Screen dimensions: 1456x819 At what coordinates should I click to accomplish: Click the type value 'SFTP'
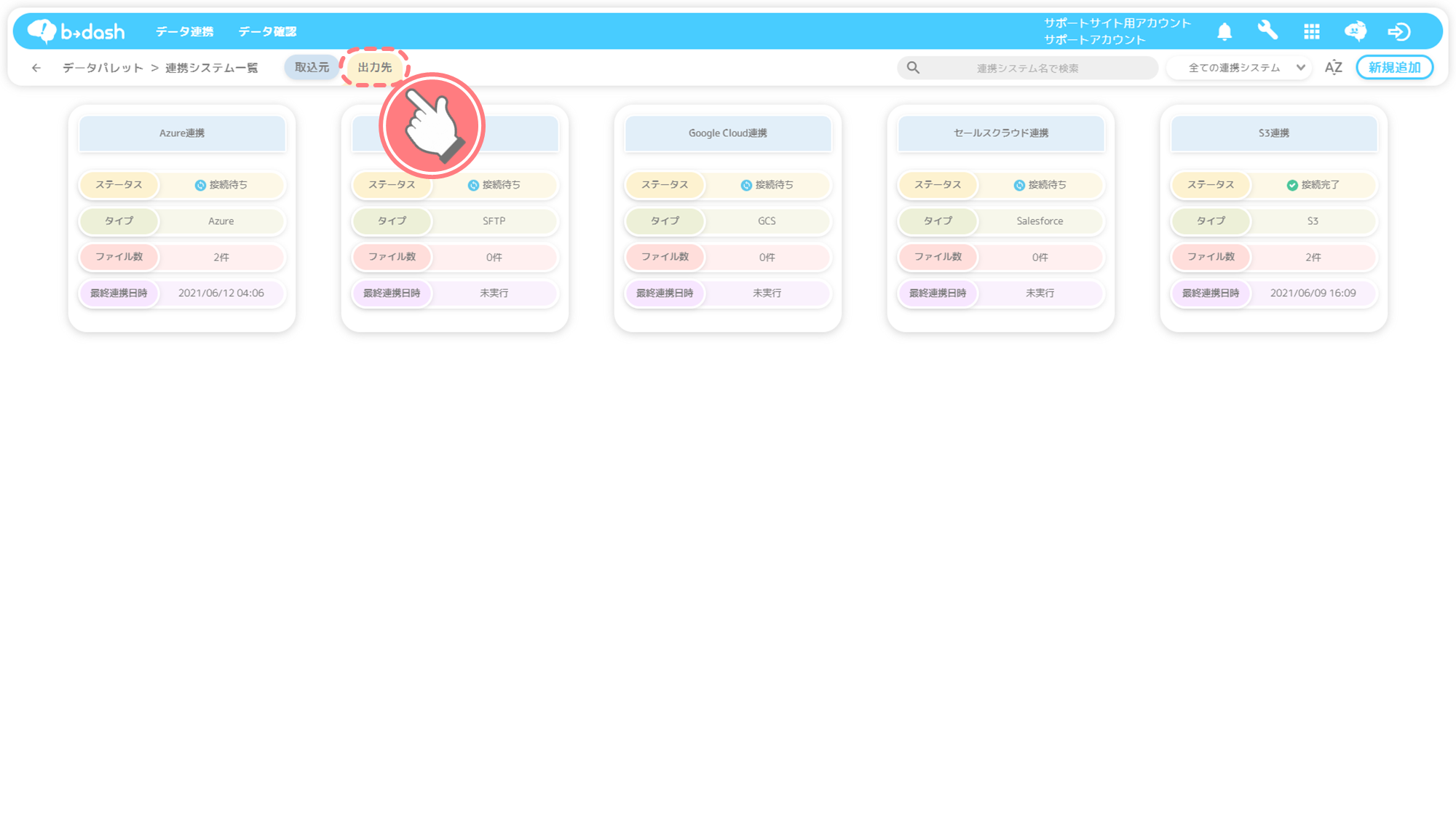(494, 221)
